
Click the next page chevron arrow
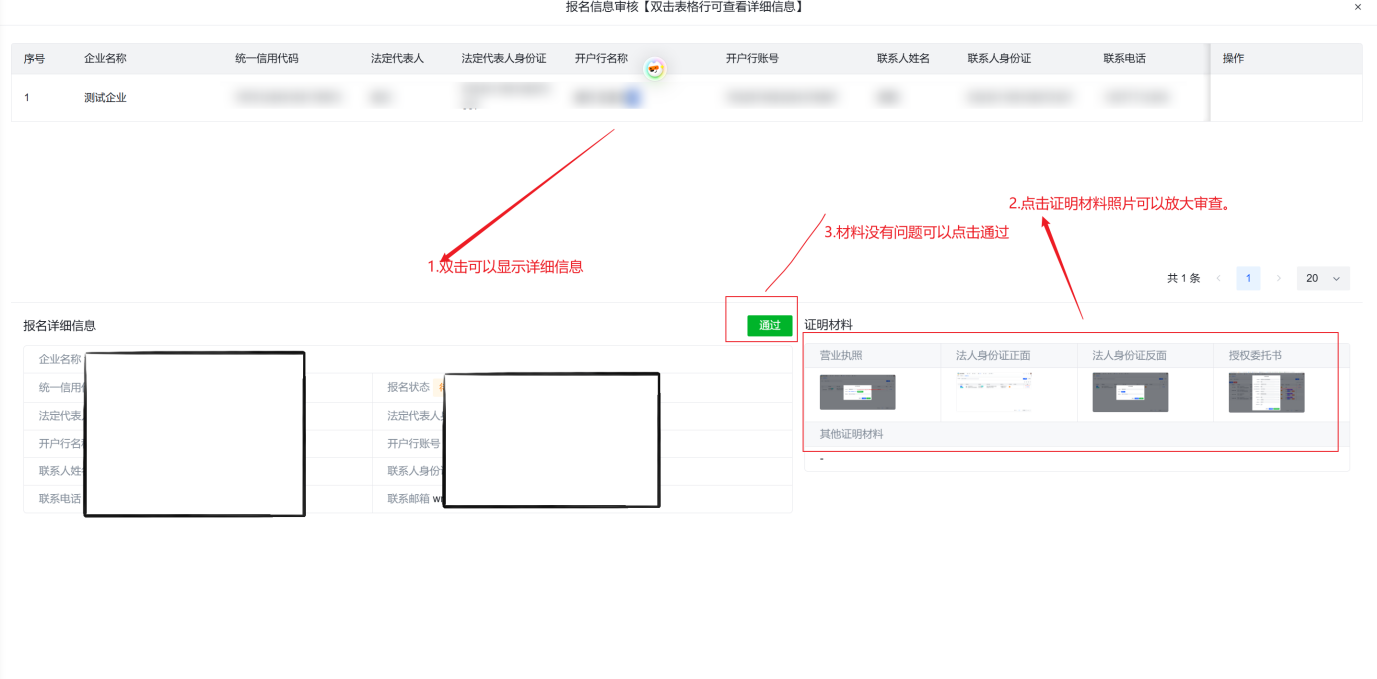tap(1280, 278)
